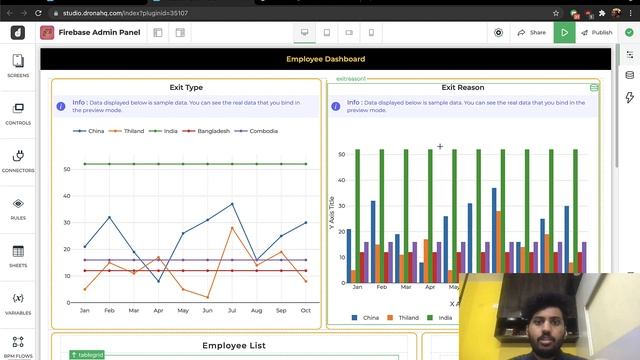Select the Employee List title
Viewport: 640px width, 360px height.
234,345
